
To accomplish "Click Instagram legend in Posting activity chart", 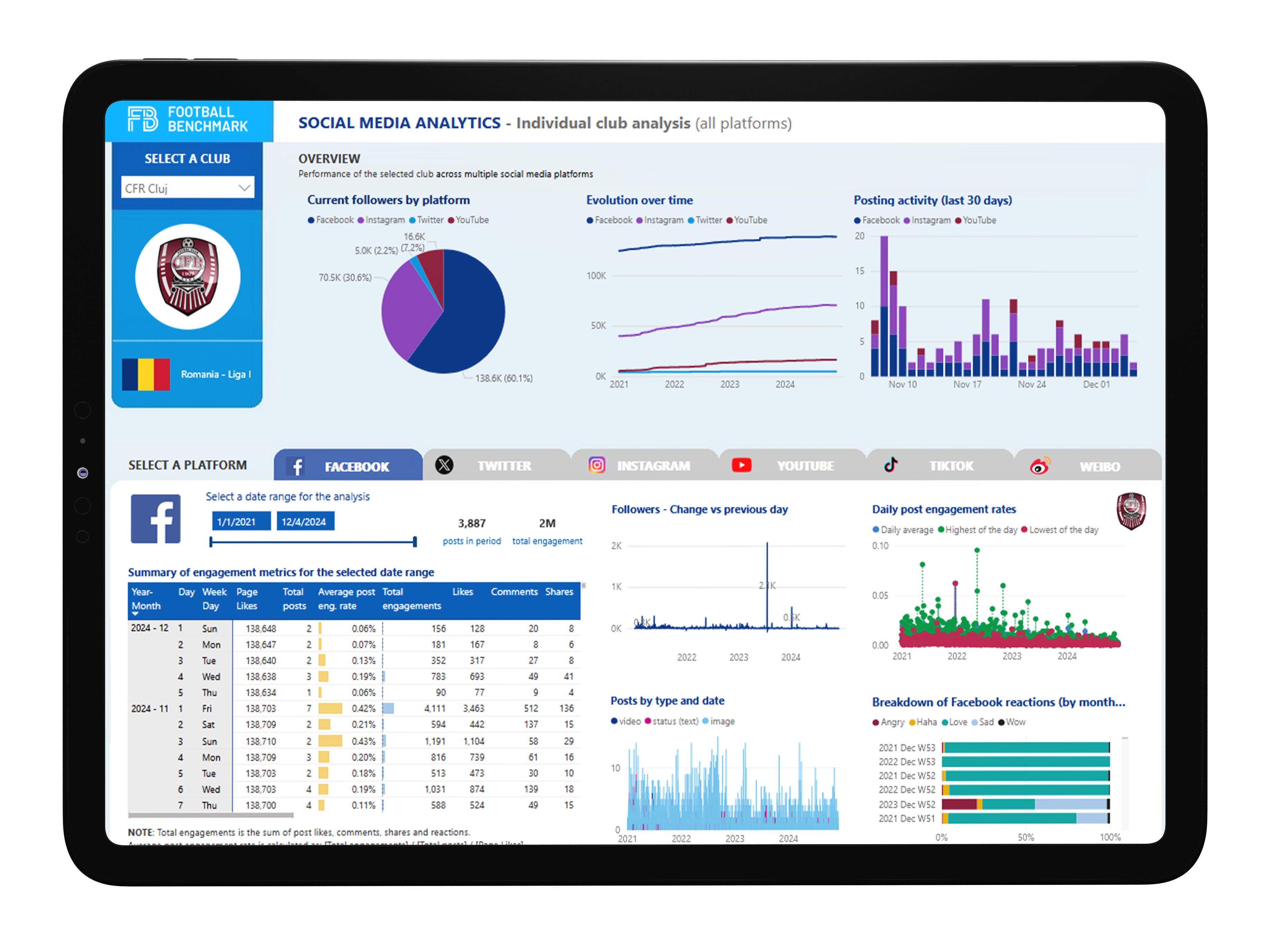I will tap(927, 220).
